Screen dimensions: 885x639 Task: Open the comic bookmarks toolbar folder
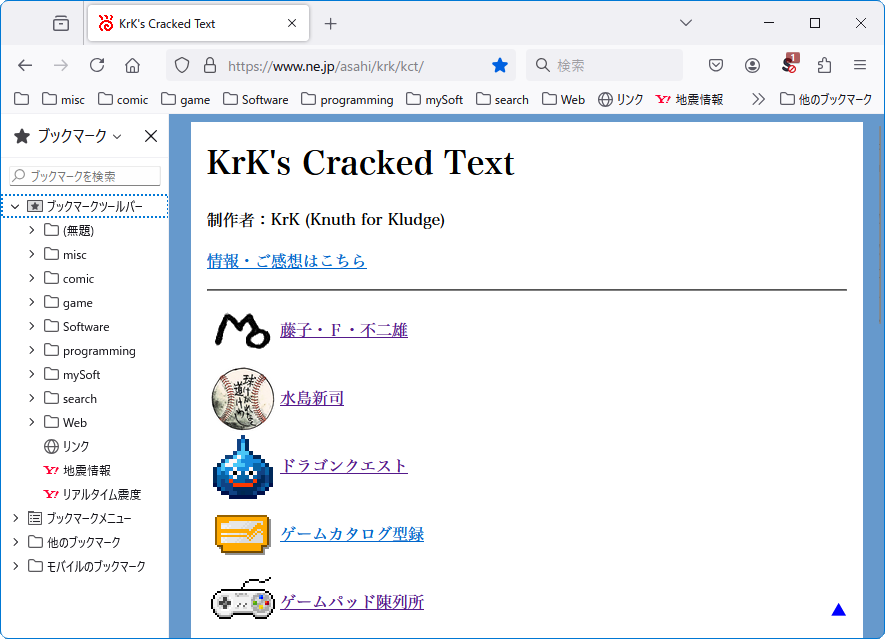point(122,99)
